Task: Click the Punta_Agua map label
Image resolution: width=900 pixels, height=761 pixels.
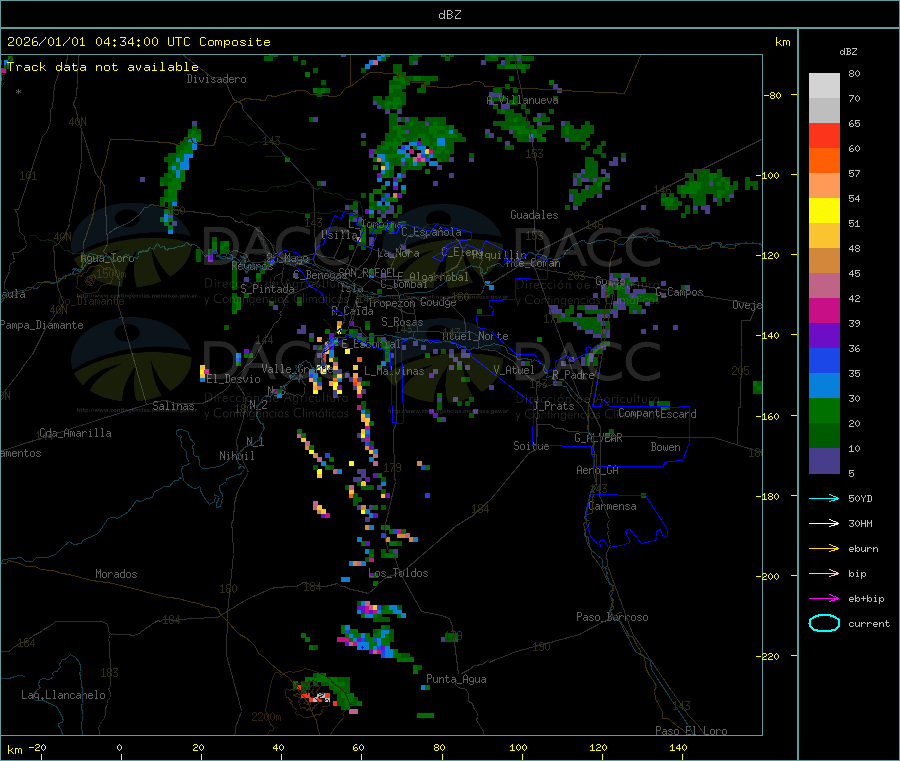Action: 456,679
